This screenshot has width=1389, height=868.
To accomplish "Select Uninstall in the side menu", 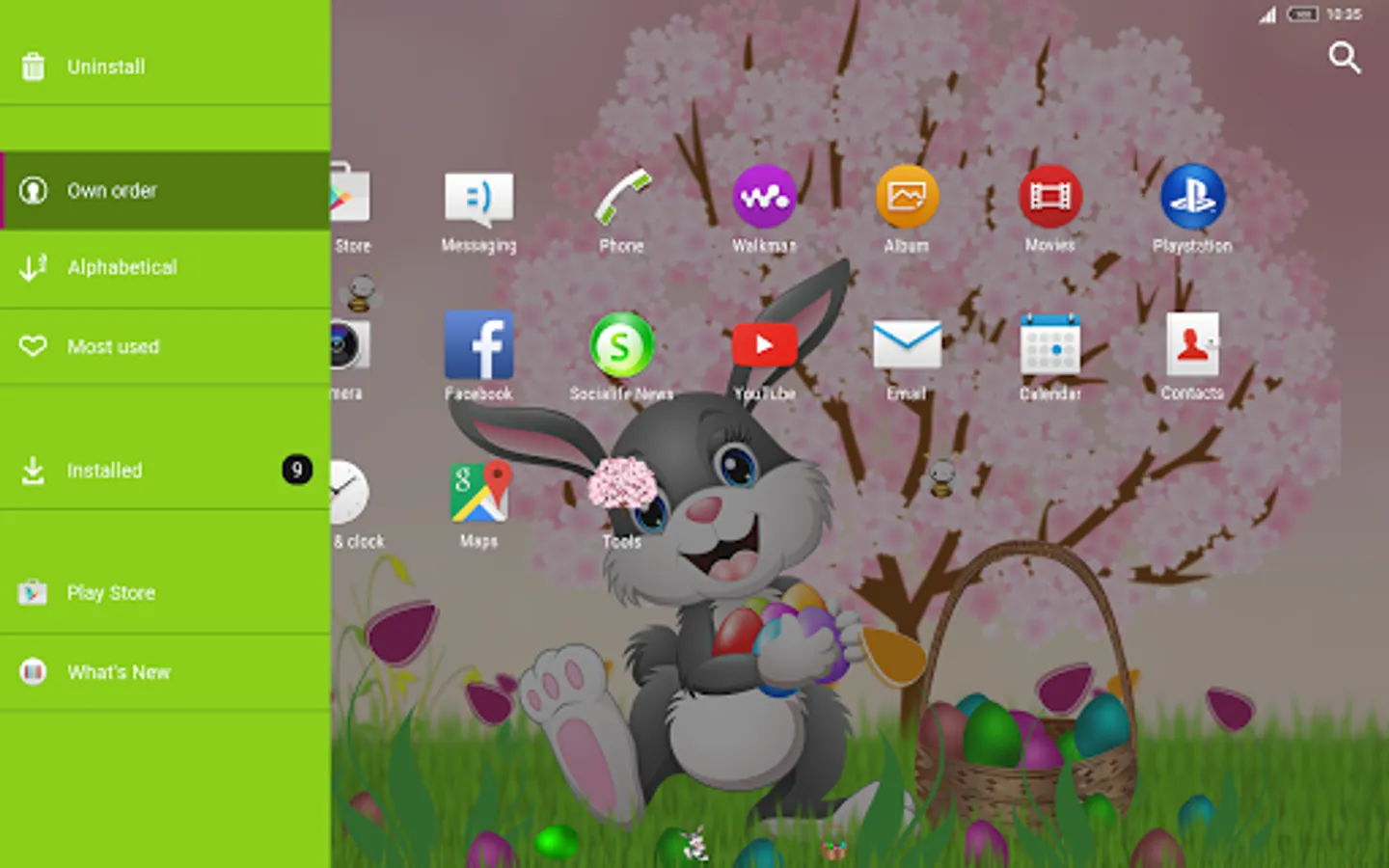I will [x=165, y=68].
